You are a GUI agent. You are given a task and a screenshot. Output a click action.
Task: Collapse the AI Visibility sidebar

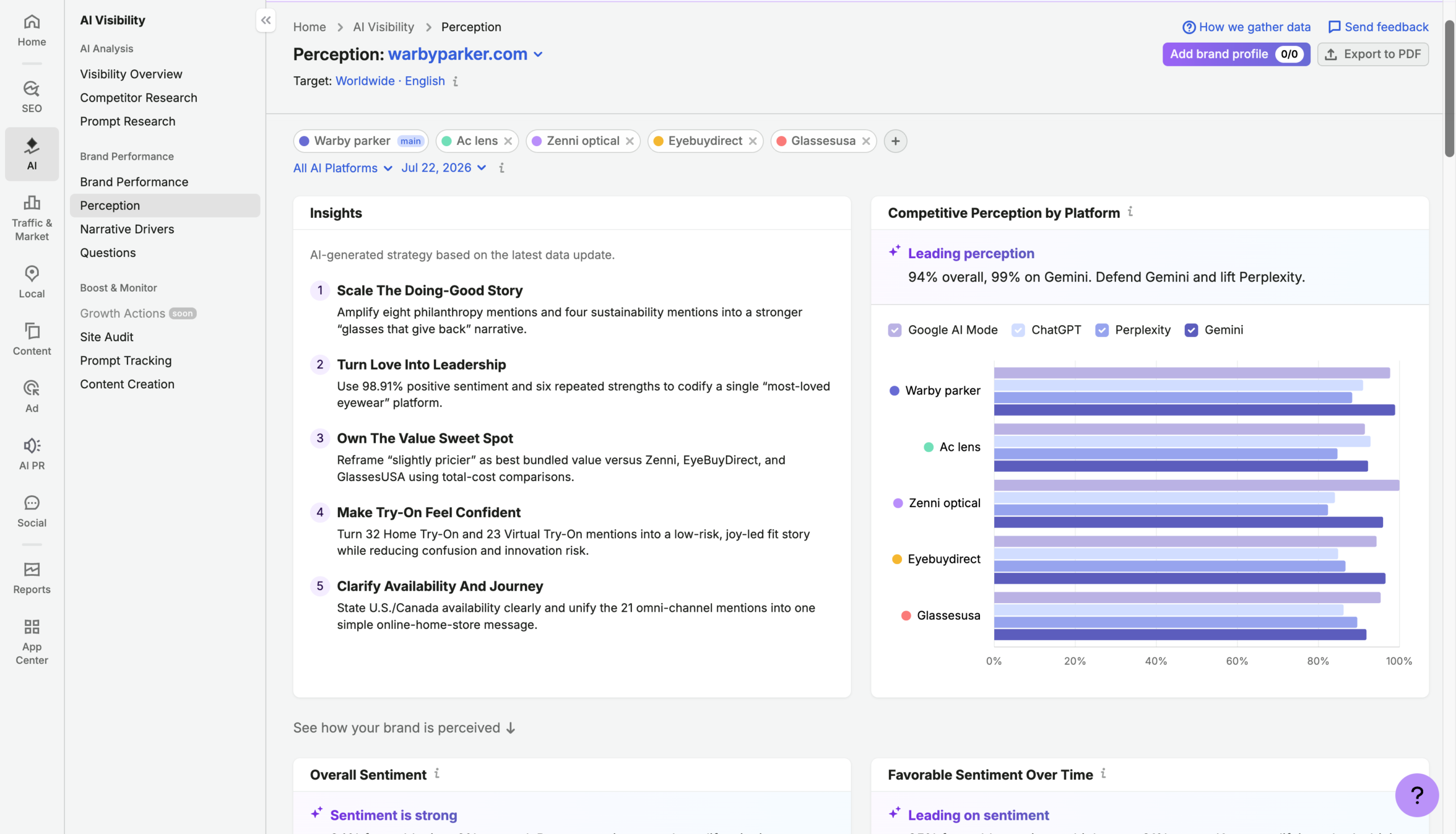(x=266, y=20)
